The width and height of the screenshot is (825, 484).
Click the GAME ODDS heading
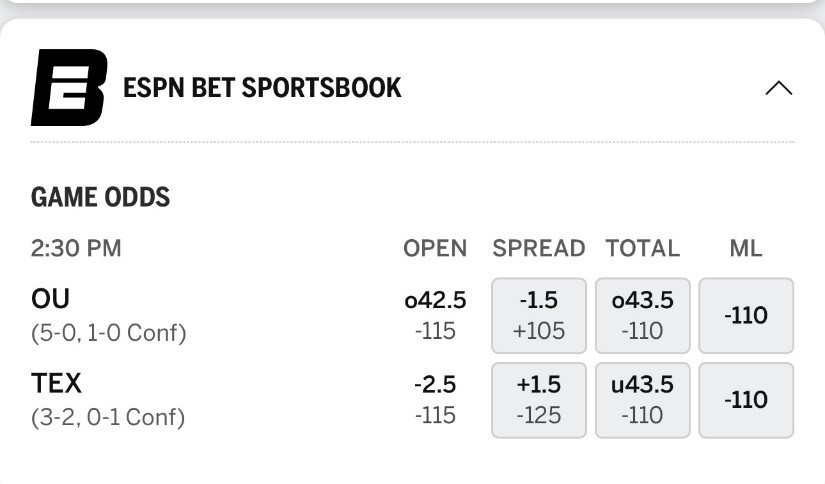tap(101, 197)
